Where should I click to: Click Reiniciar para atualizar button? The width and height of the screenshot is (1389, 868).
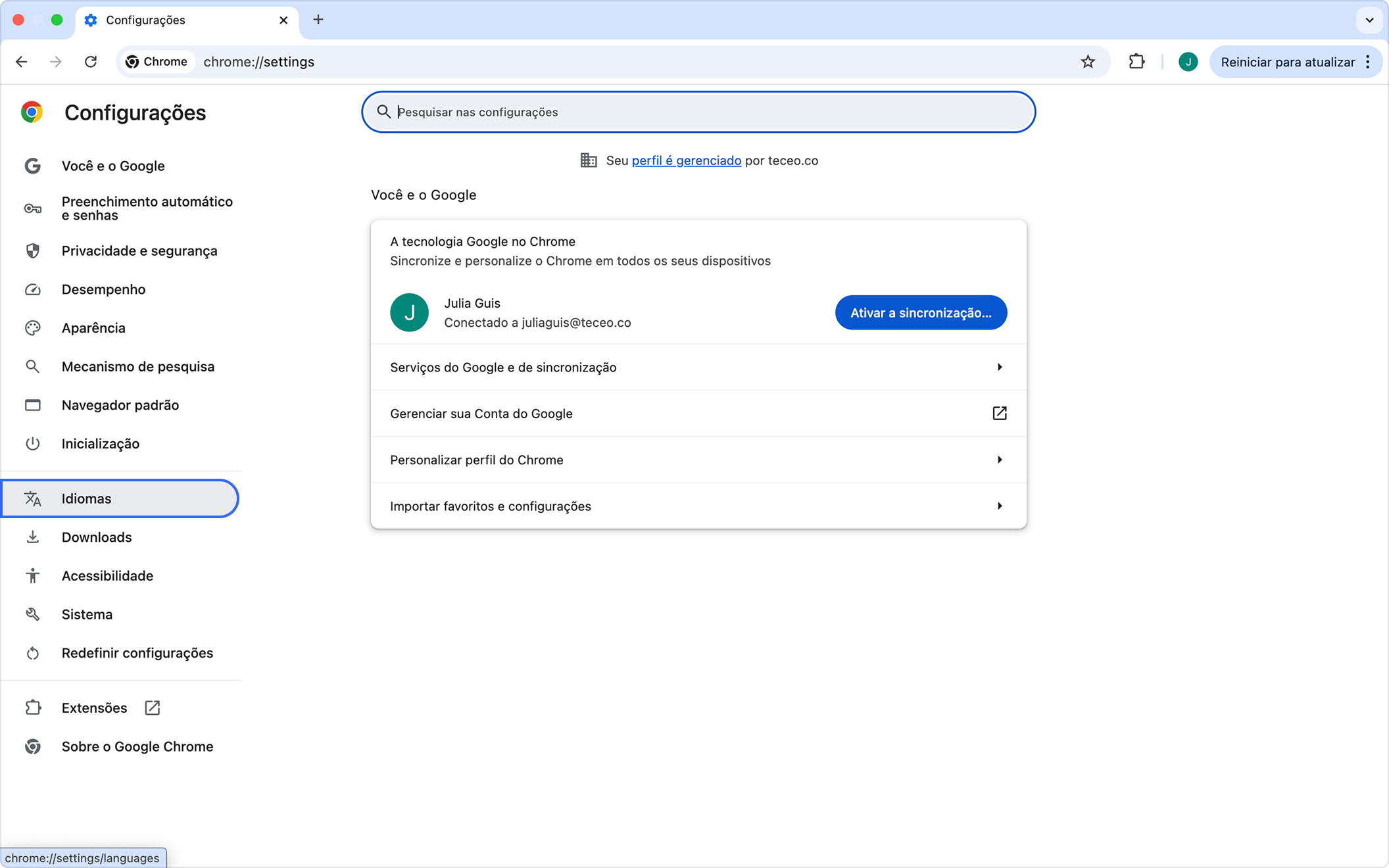(x=1287, y=62)
